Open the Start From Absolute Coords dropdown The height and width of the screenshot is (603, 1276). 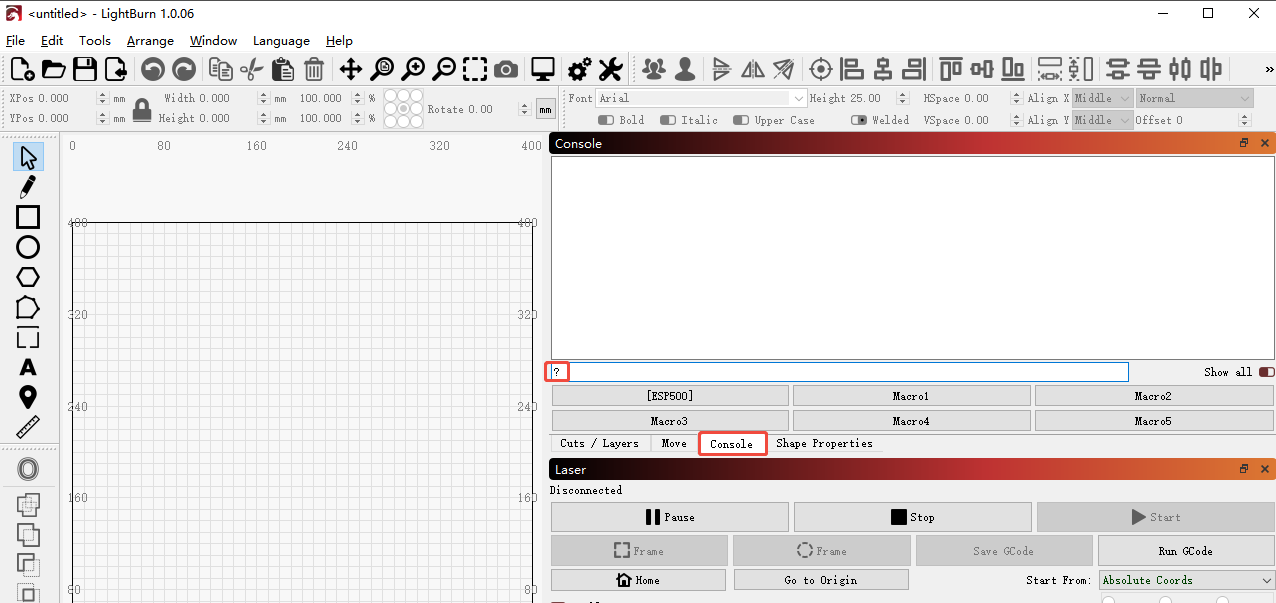click(1186, 580)
